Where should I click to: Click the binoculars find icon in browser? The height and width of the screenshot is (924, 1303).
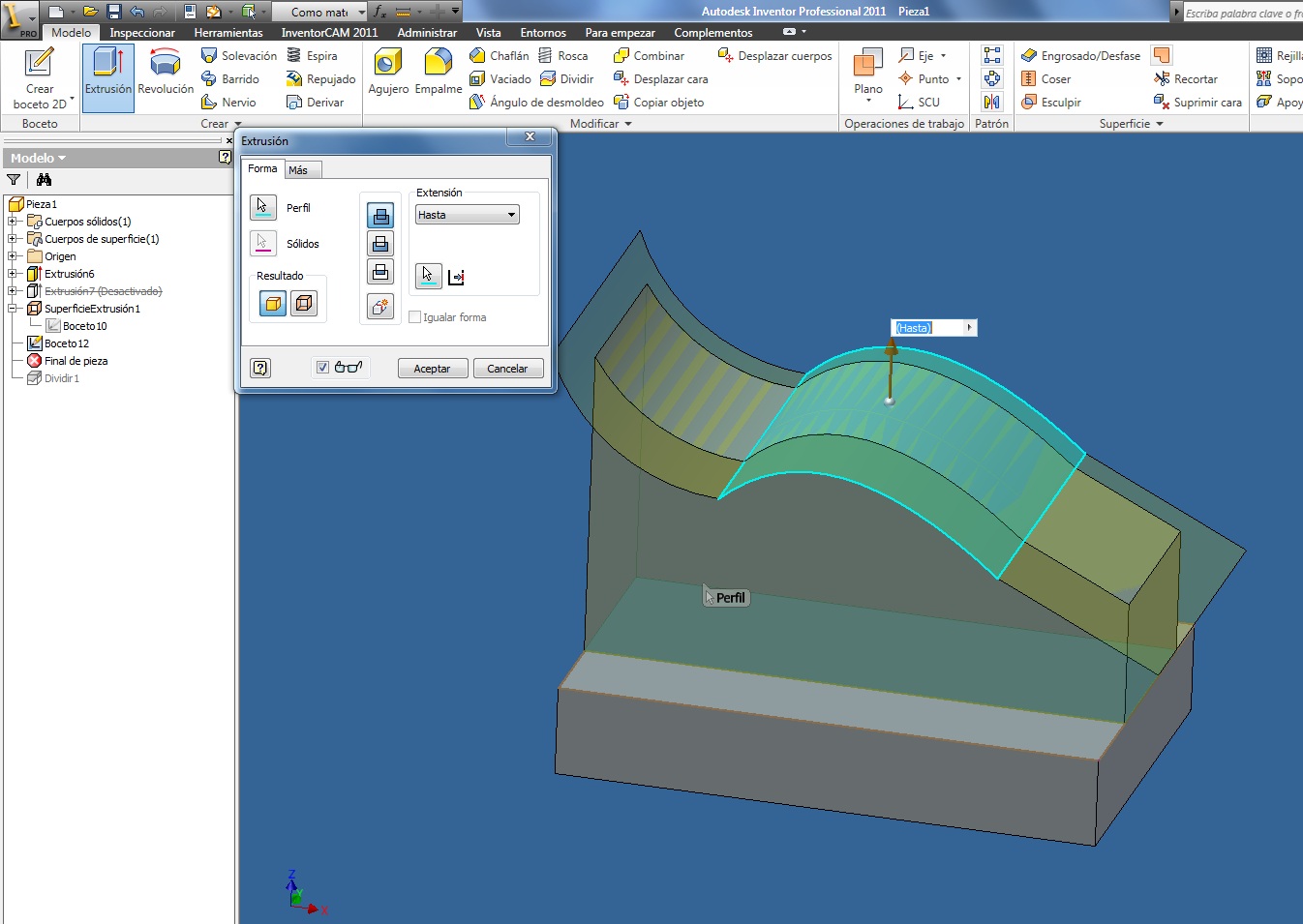(44, 180)
